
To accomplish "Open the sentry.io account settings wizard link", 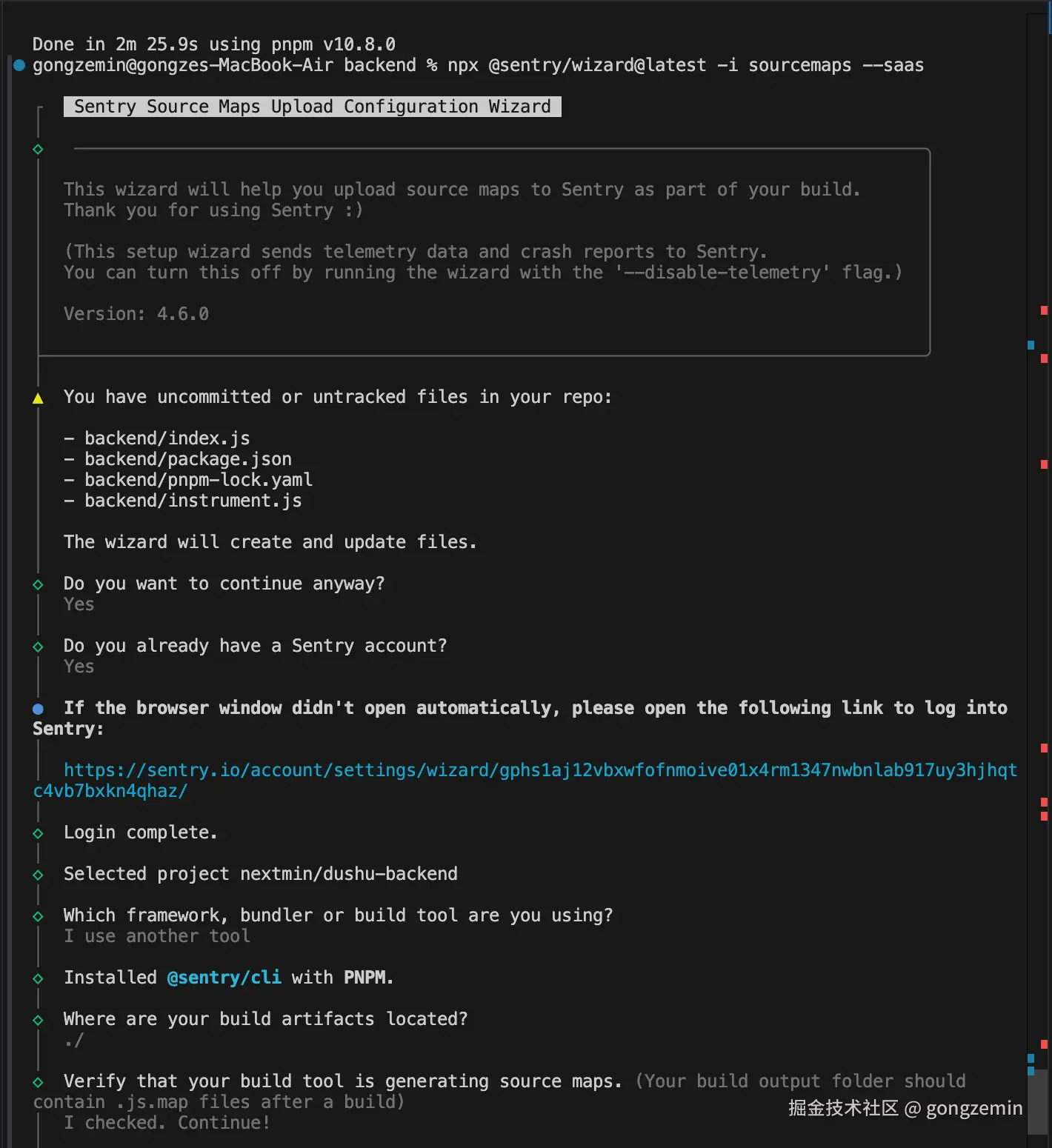I will tap(525, 781).
